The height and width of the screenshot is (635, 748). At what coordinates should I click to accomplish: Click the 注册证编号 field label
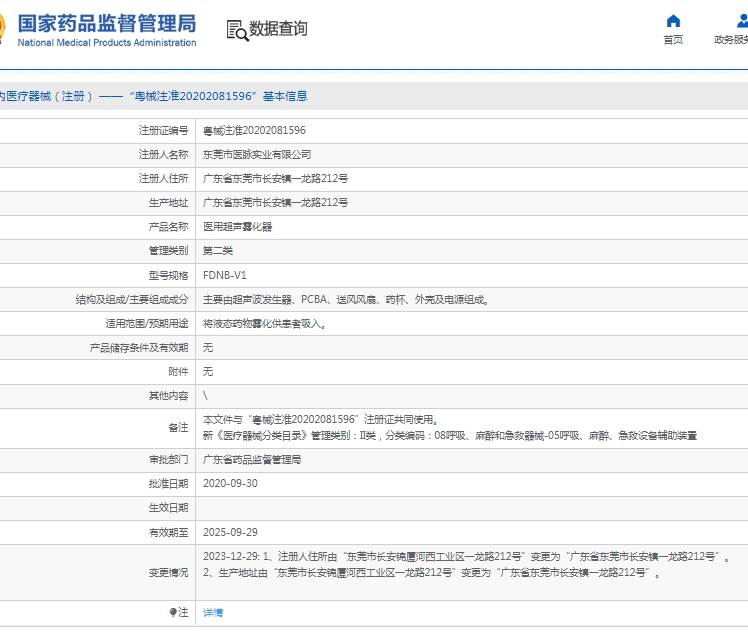coord(164,131)
